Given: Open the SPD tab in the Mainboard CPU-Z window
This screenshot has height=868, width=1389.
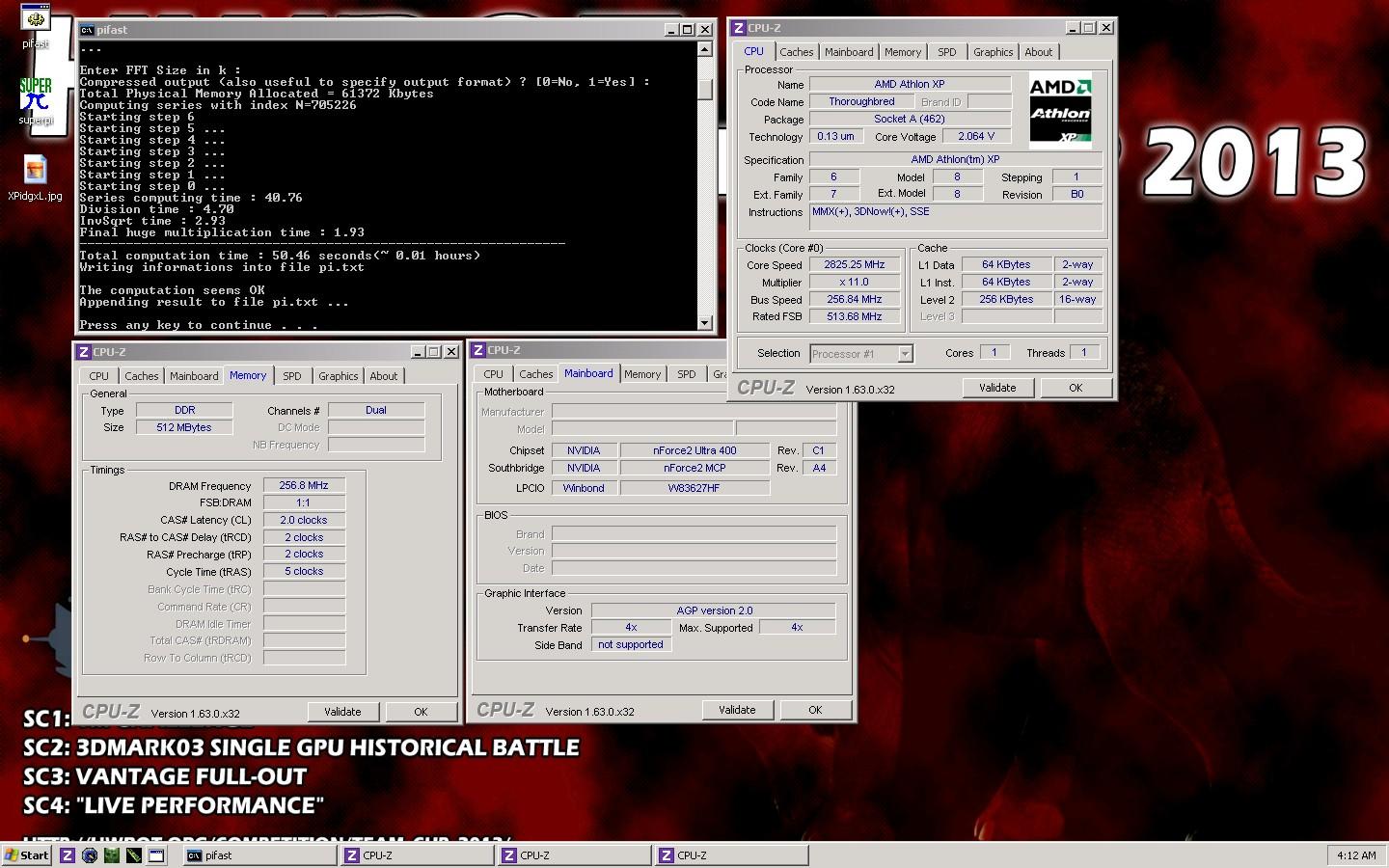Looking at the screenshot, I should pos(687,374).
